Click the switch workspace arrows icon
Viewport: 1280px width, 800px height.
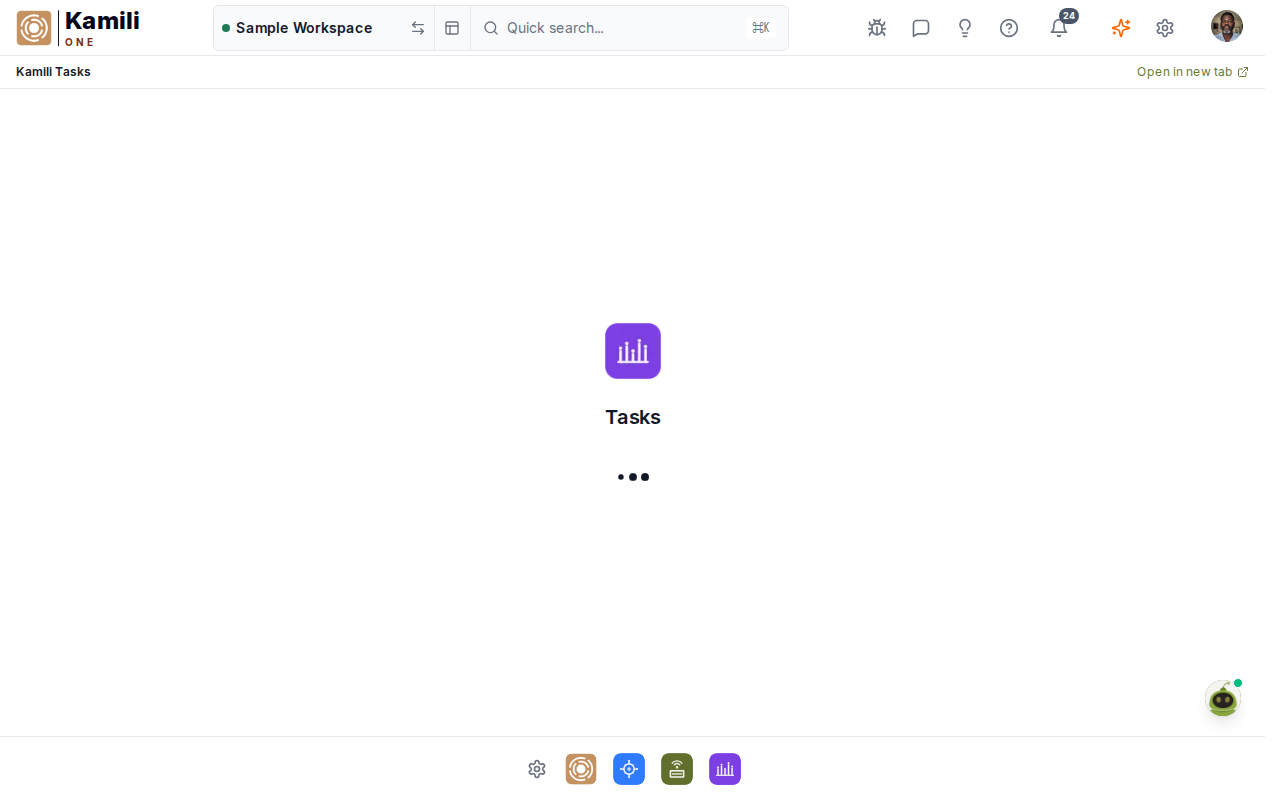point(418,28)
